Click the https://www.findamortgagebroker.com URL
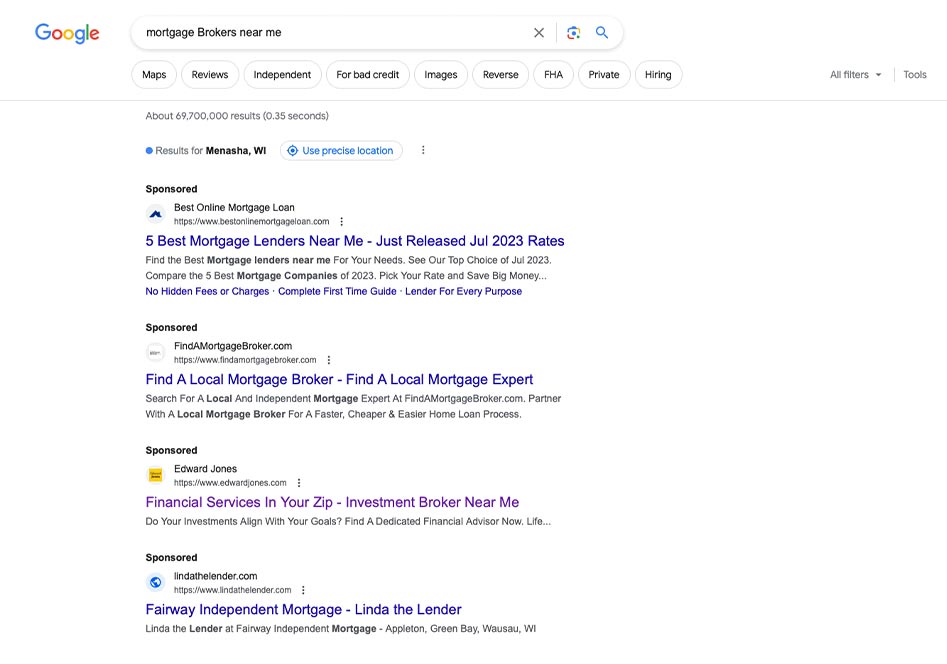This screenshot has width=947, height=664. click(245, 360)
